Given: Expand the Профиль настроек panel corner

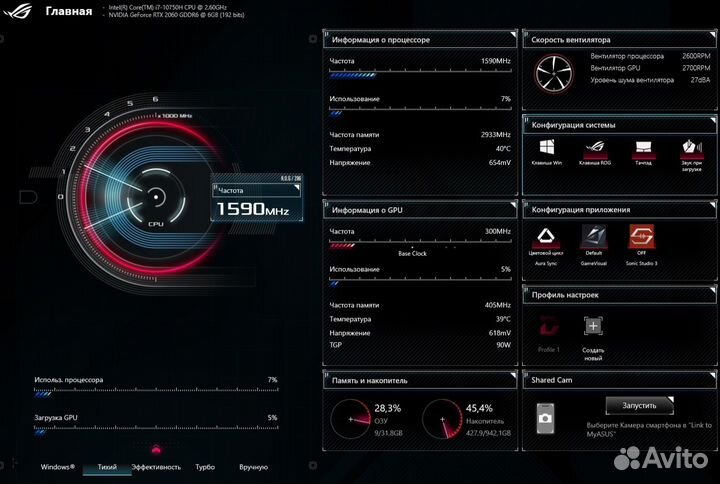Looking at the screenshot, I should click(712, 290).
